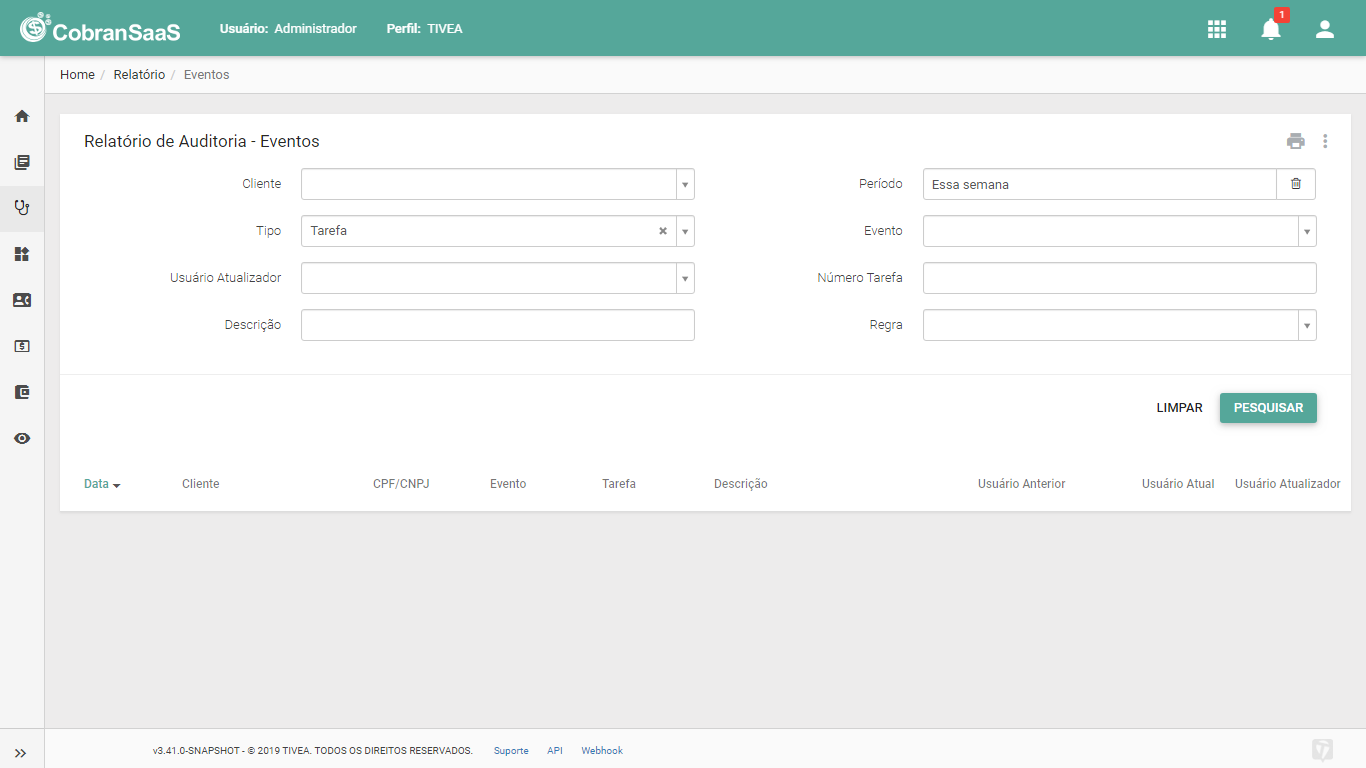1366x768 pixels.
Task: Click the red notification badge
Action: click(1282, 15)
